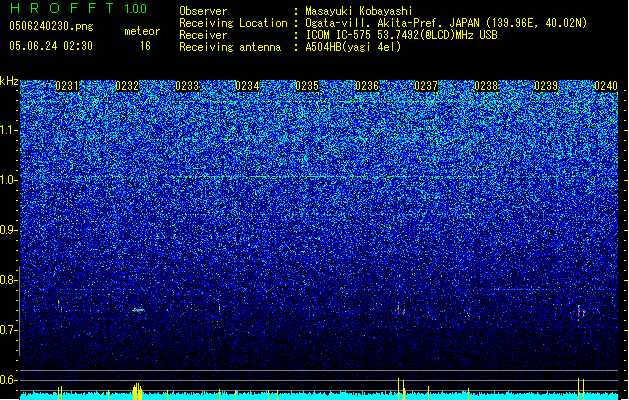Click the 0236 time marker label
Screen dimensions: 629x400
[367, 86]
